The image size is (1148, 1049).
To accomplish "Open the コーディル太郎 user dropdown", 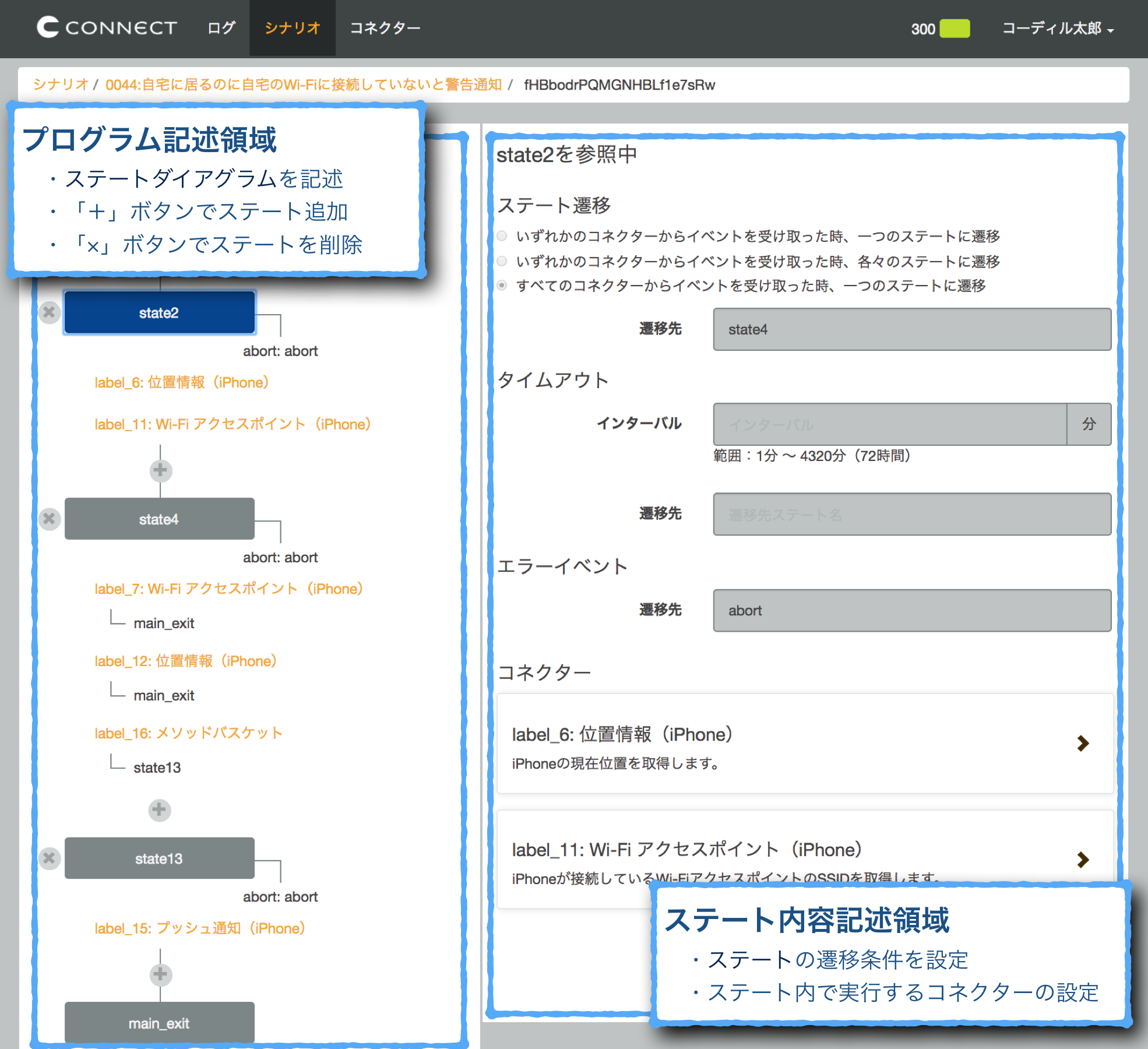I will point(1057,29).
